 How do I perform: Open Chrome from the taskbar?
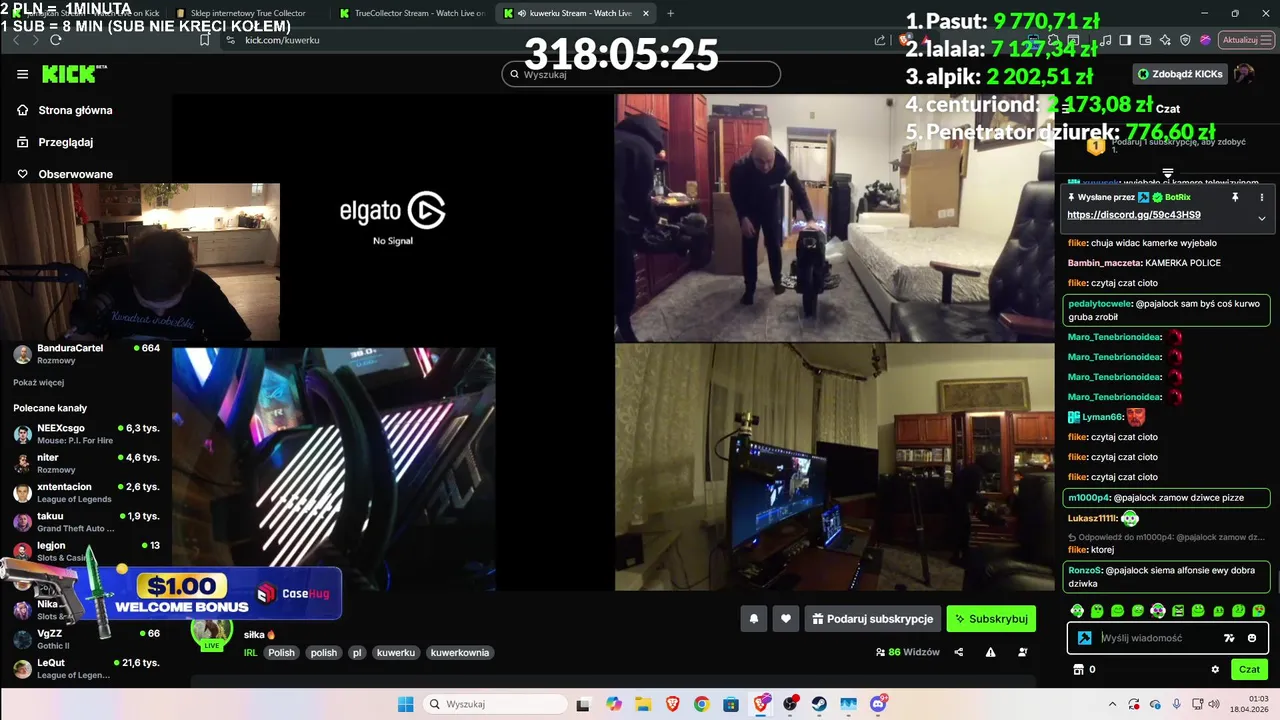point(701,704)
